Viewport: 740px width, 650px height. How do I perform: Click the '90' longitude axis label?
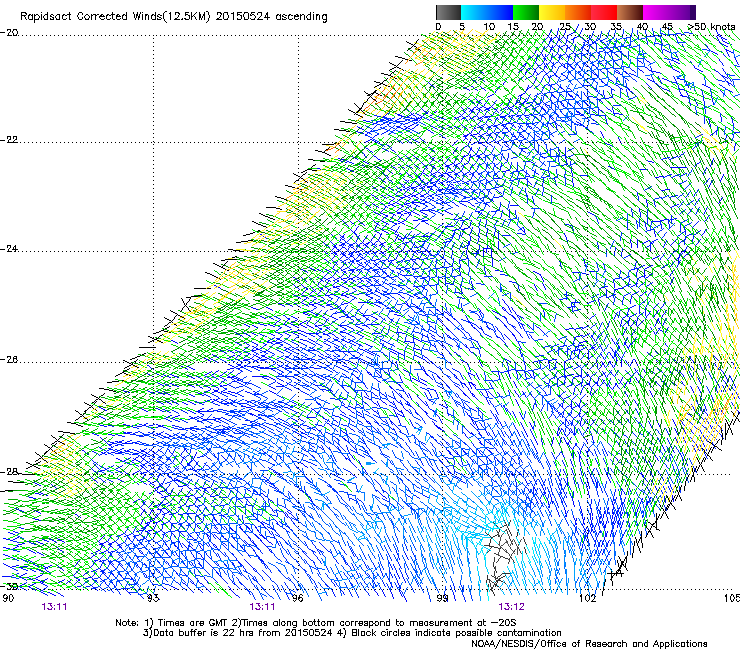coord(8,598)
